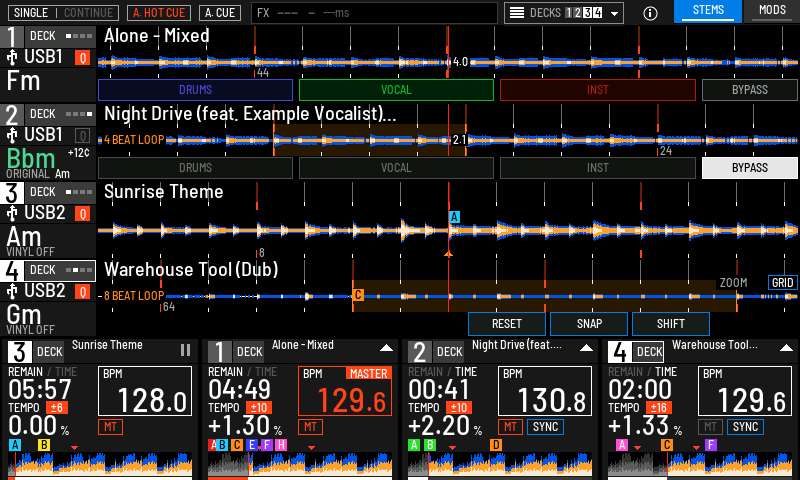Click the list icon next to DECKS

click(517, 13)
